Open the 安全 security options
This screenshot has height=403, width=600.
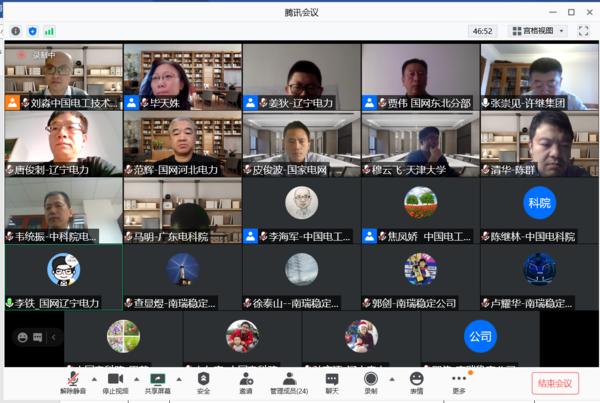[203, 381]
